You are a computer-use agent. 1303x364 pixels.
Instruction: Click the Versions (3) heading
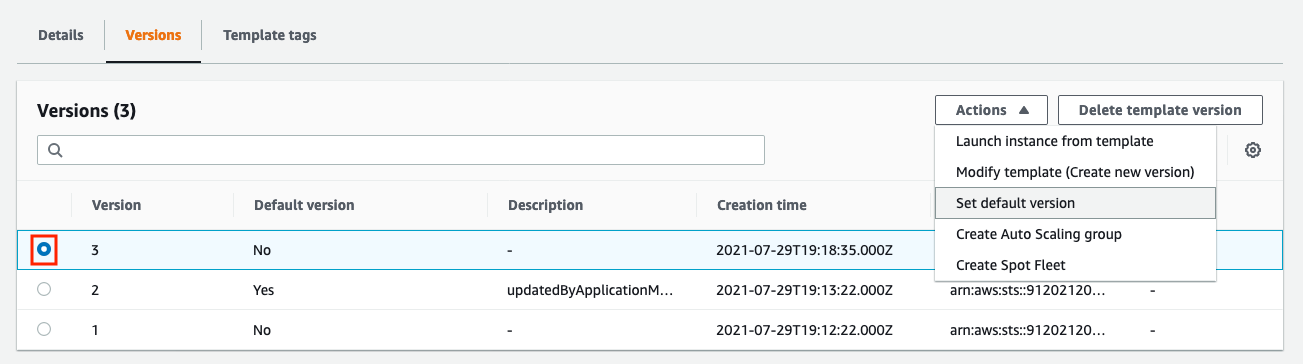pos(86,111)
